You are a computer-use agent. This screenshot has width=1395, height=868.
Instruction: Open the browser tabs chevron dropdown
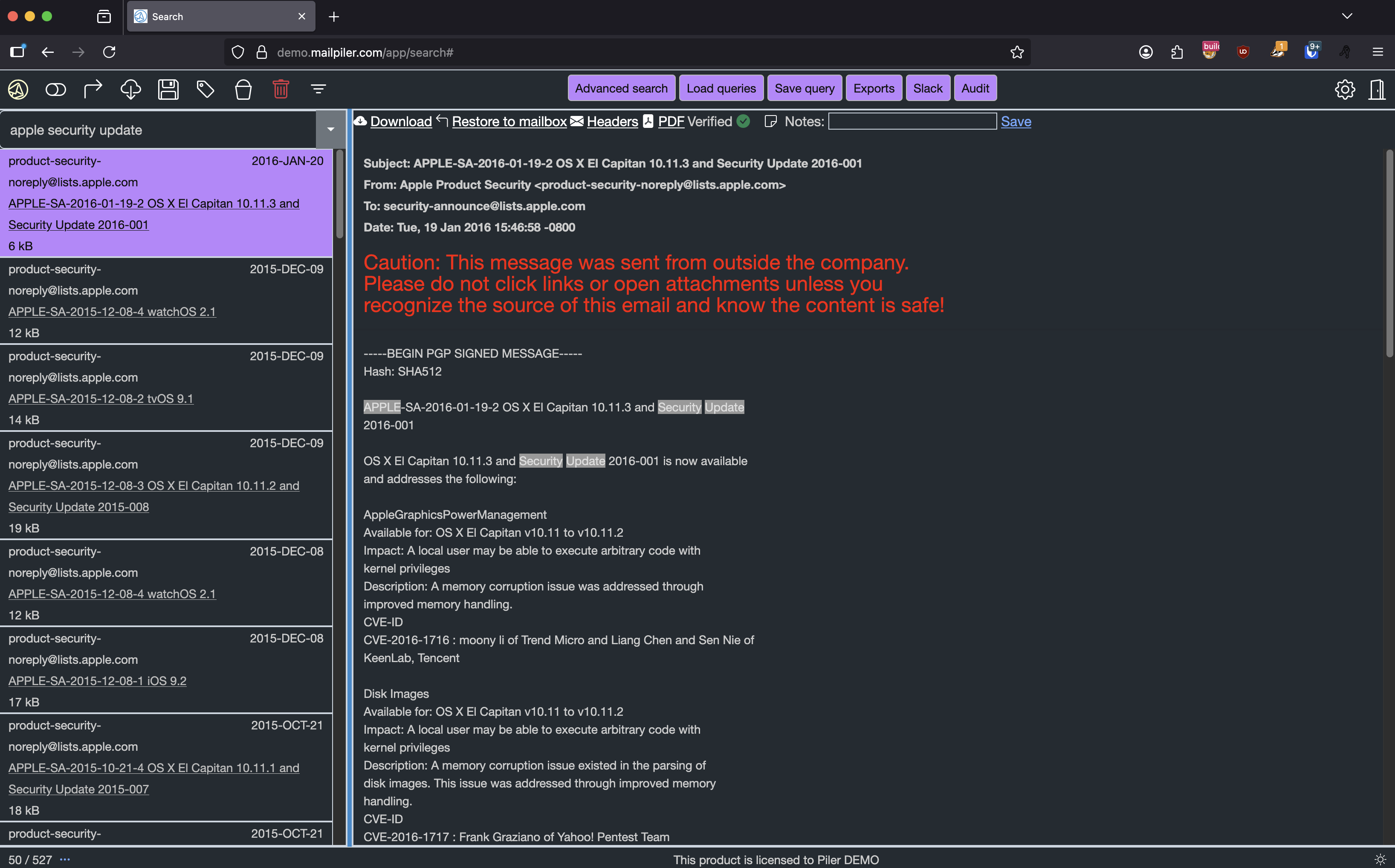click(1347, 16)
